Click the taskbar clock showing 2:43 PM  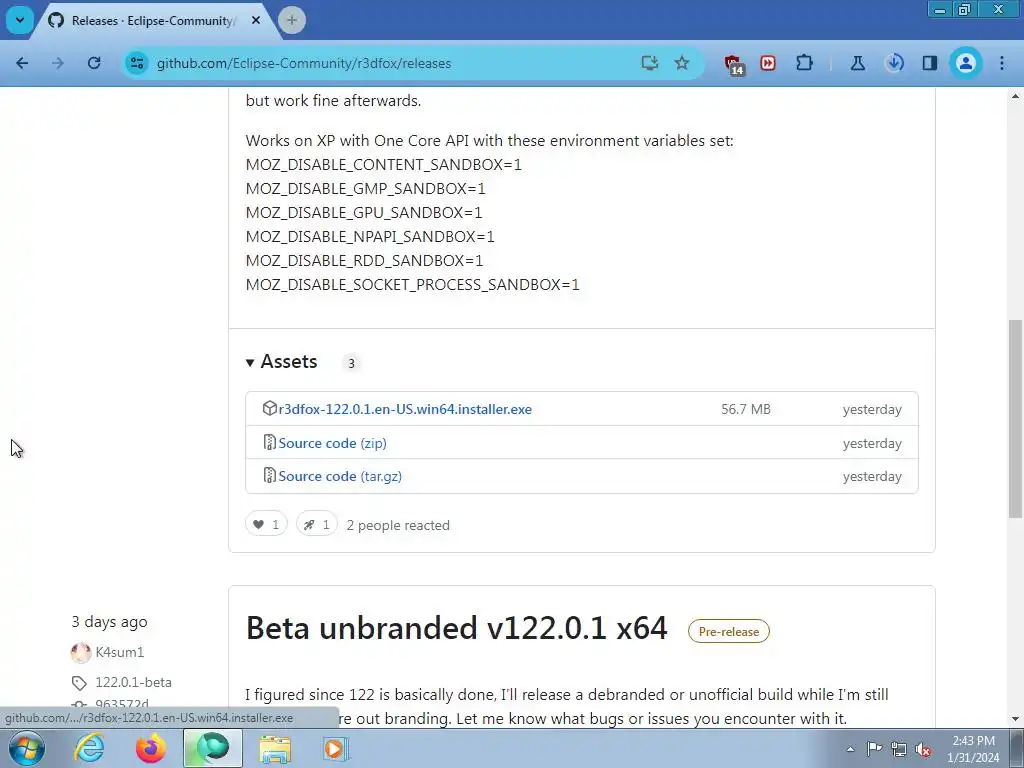point(973,749)
